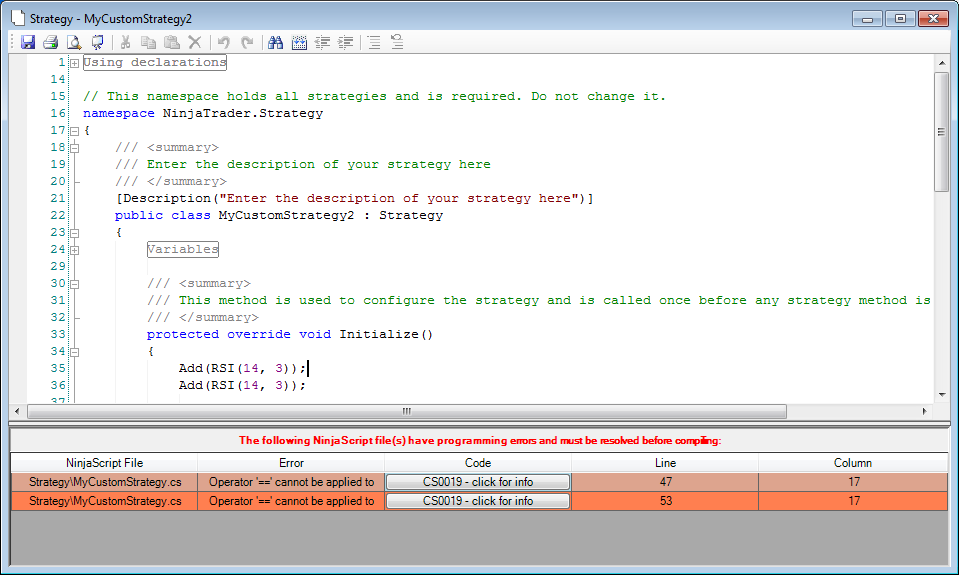Paste from clipboard with the paste icon
Image resolution: width=959 pixels, height=575 pixels.
(x=172, y=42)
